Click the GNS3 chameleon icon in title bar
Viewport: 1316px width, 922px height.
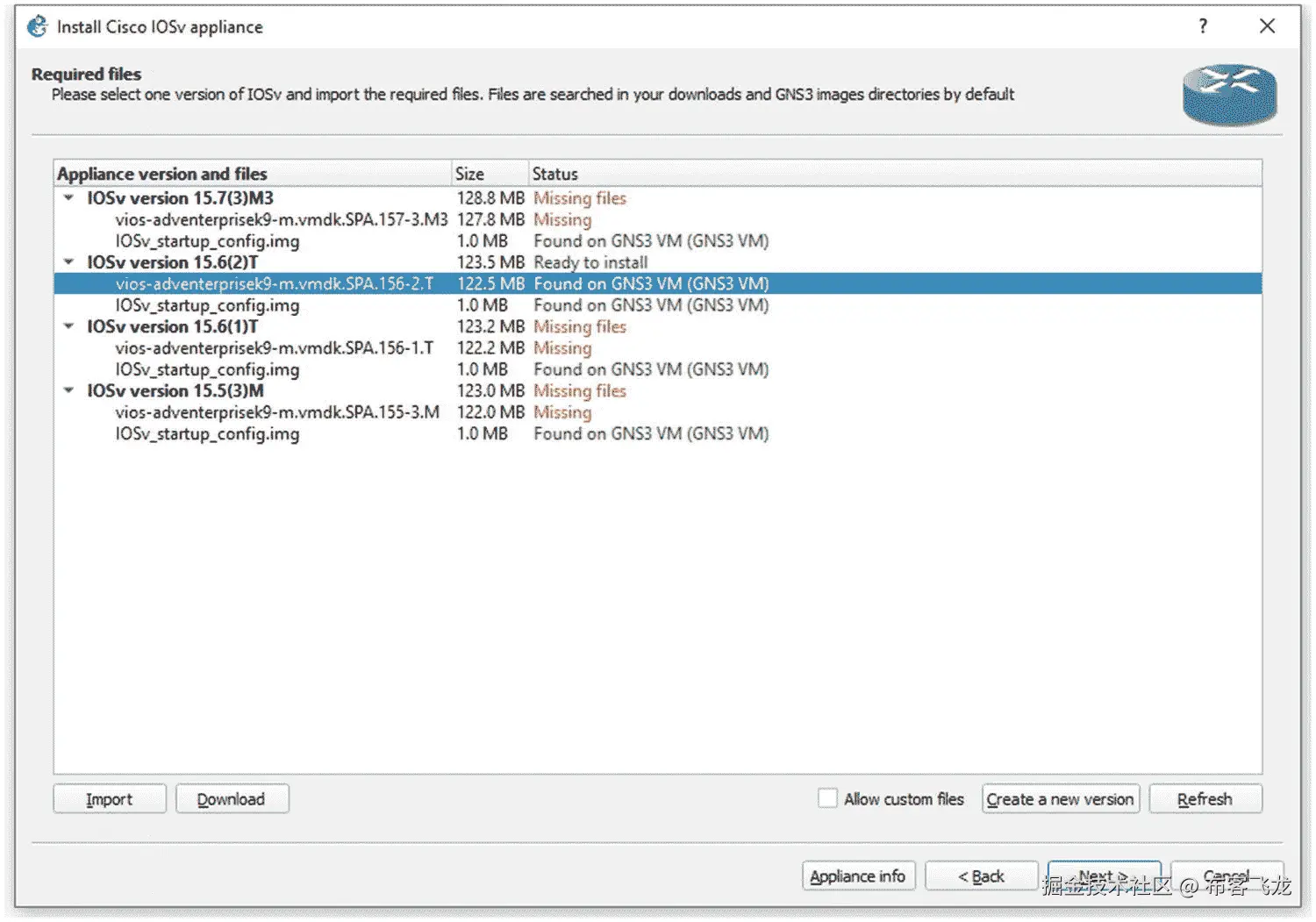point(38,26)
